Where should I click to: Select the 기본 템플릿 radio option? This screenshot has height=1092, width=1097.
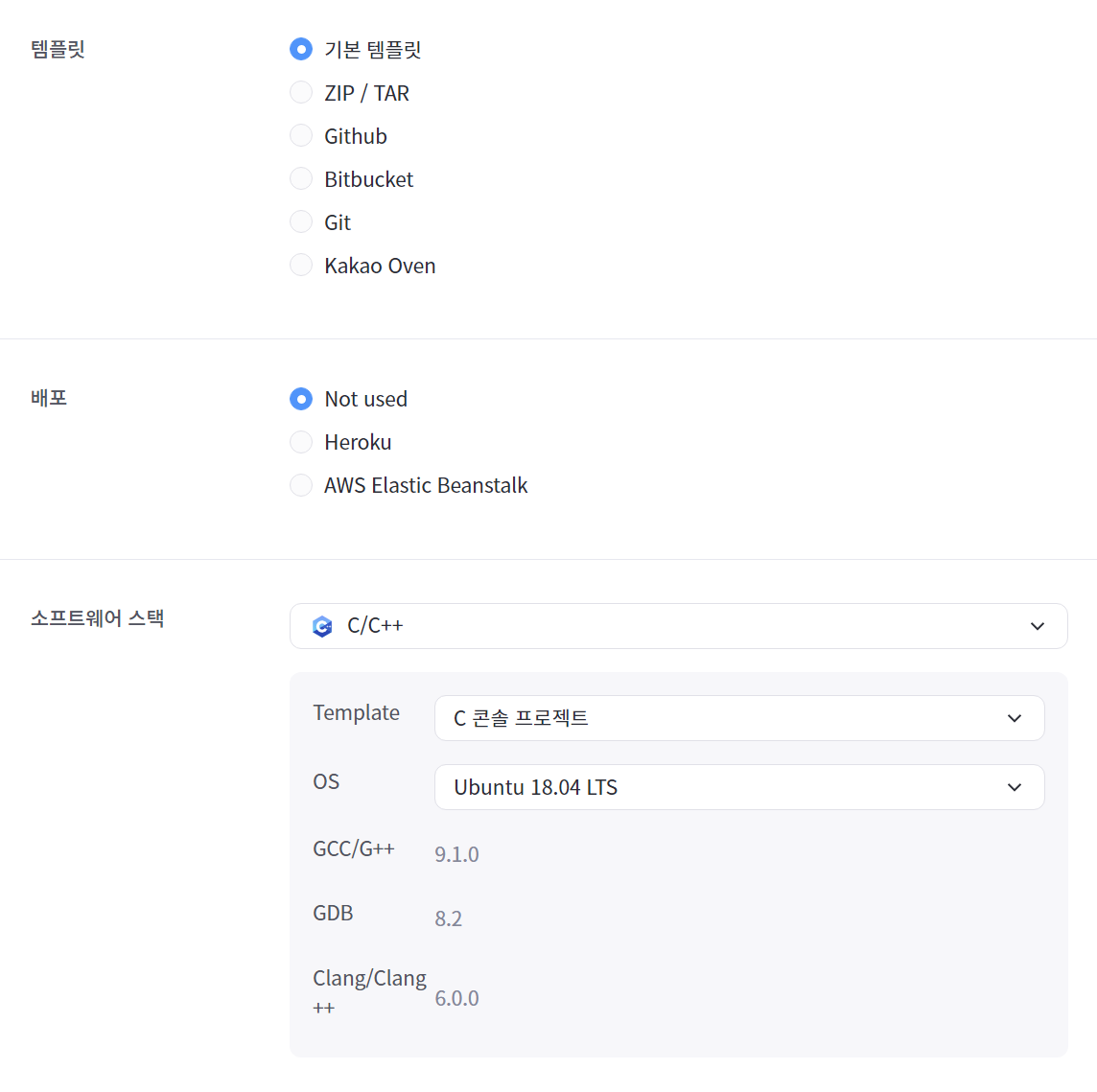[301, 49]
